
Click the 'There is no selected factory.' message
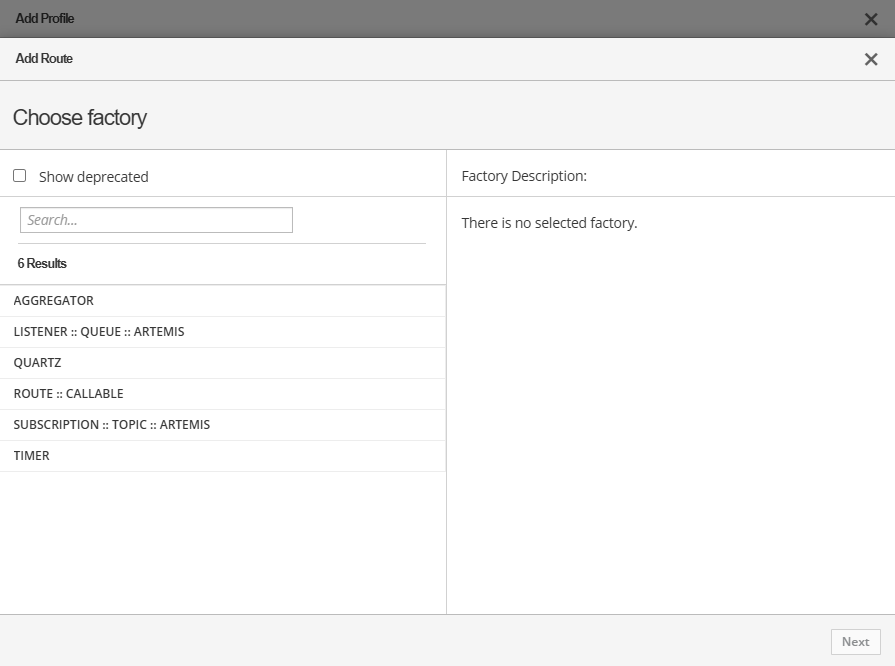pyautogui.click(x=549, y=223)
